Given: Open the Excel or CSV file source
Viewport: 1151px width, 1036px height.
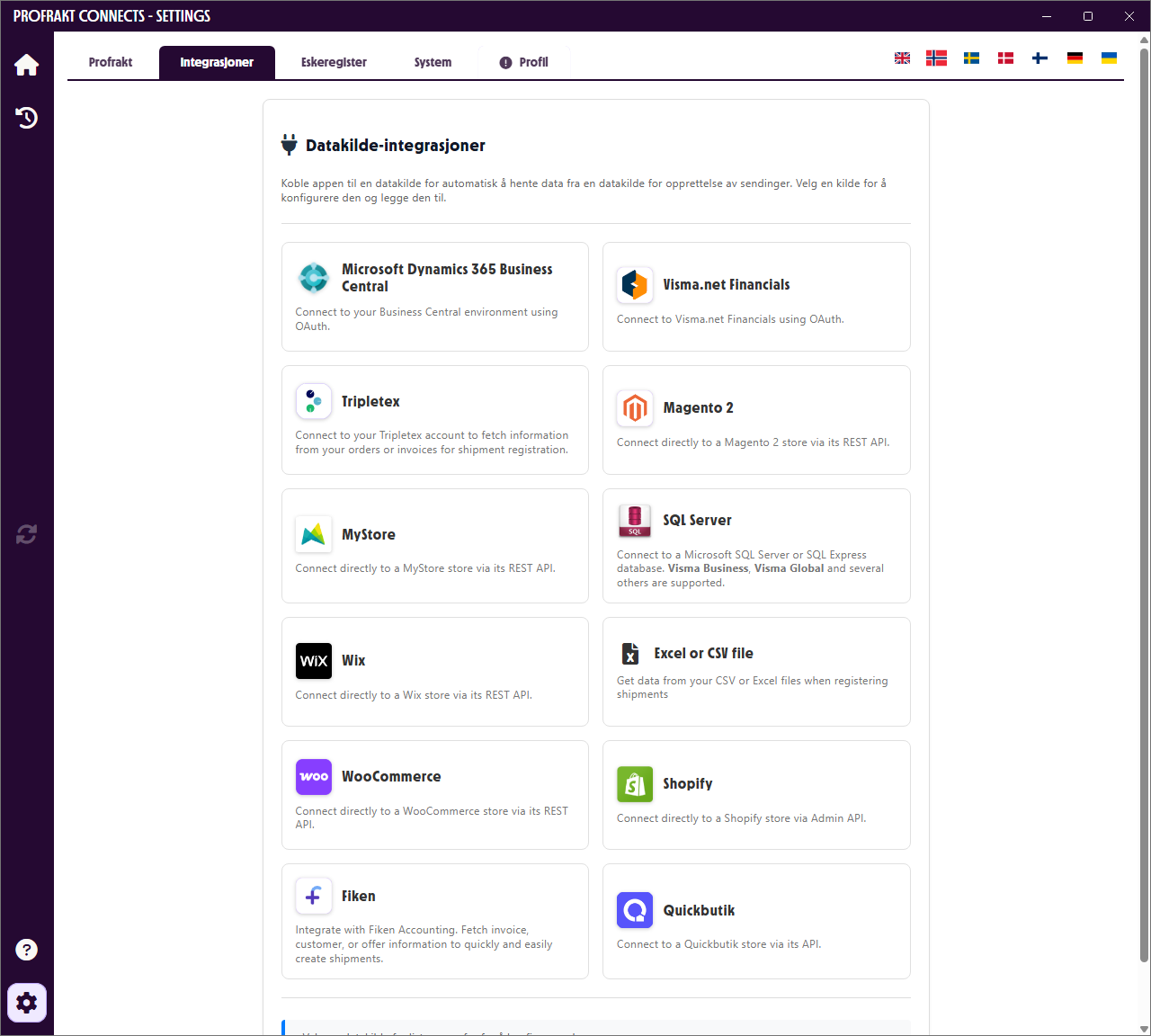Looking at the screenshot, I should pos(756,672).
